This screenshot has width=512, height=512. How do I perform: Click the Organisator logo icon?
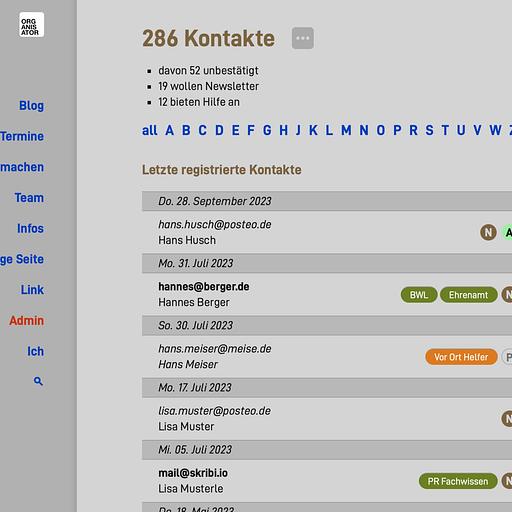coord(31,25)
